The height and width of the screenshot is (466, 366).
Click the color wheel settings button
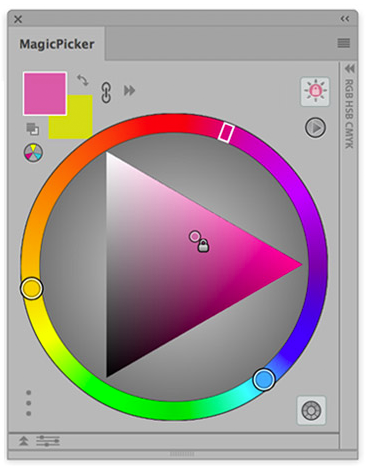[x=311, y=410]
